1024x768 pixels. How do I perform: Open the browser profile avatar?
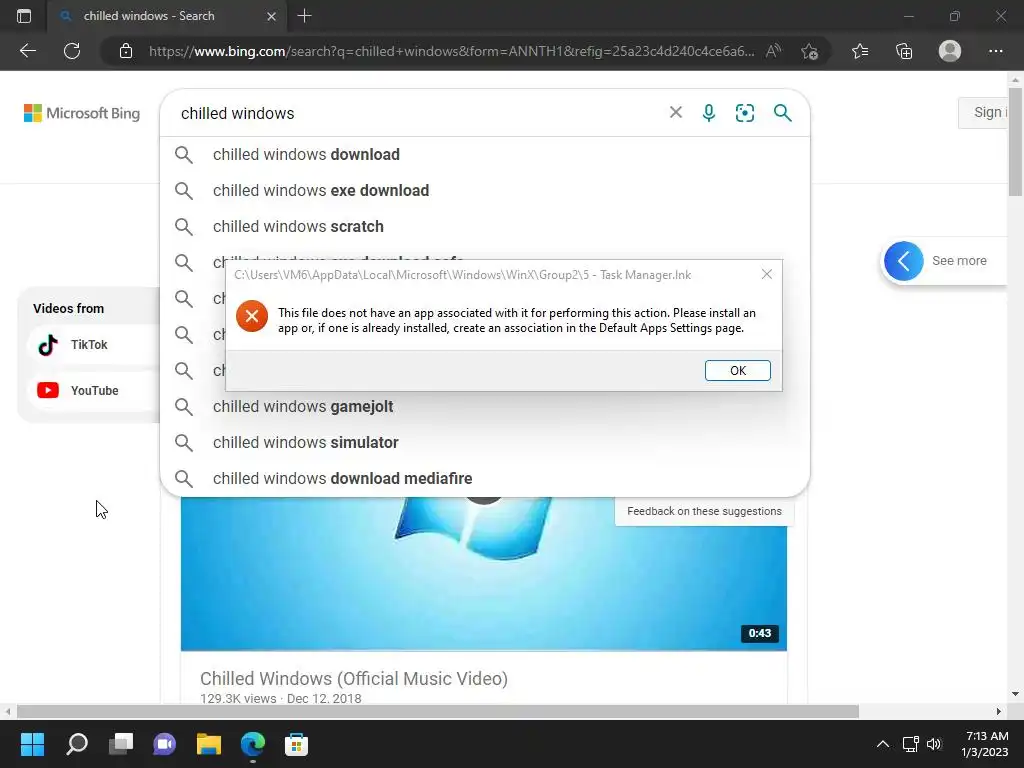click(950, 51)
